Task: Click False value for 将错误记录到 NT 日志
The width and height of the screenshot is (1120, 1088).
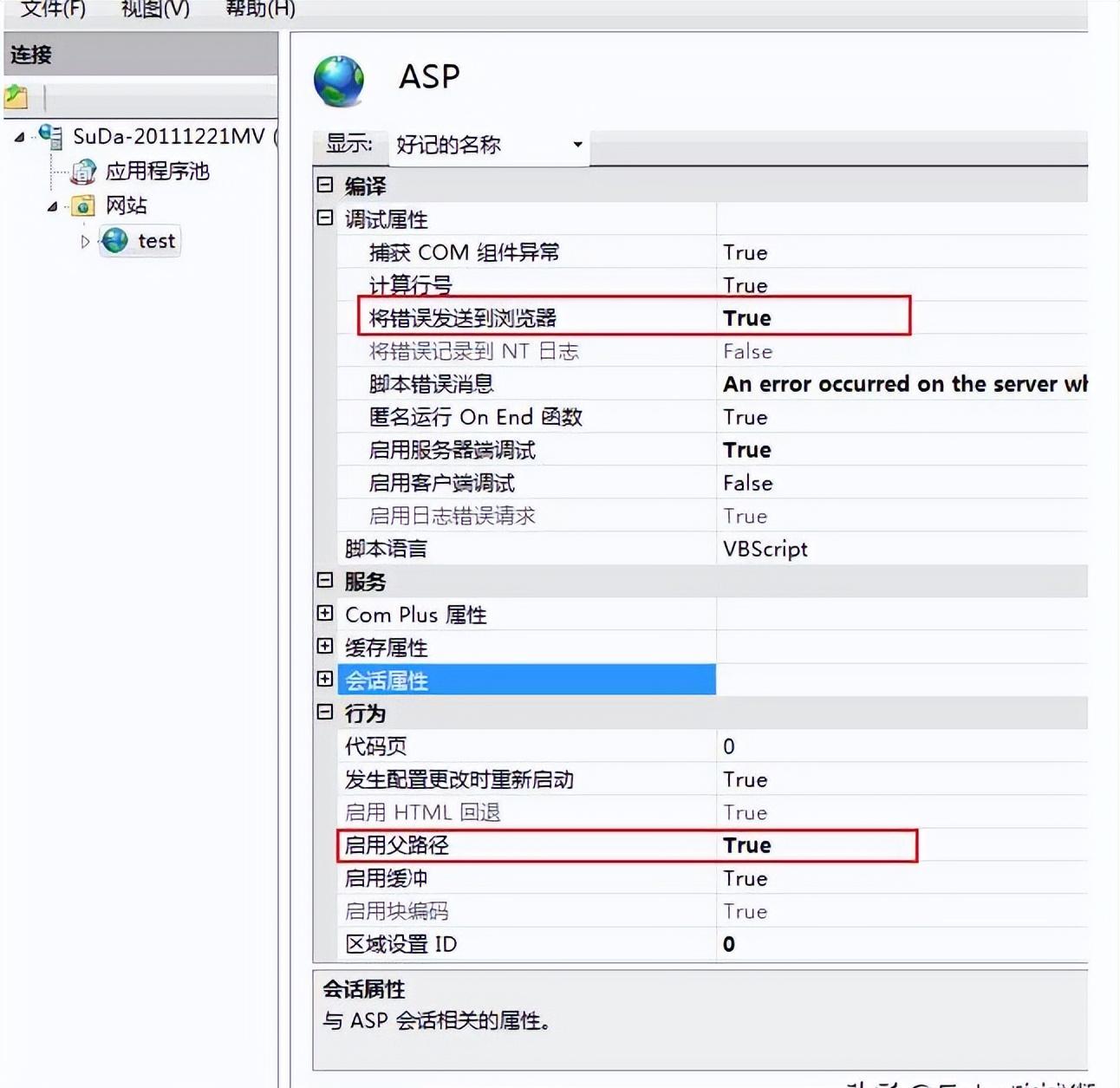Action: coord(747,351)
